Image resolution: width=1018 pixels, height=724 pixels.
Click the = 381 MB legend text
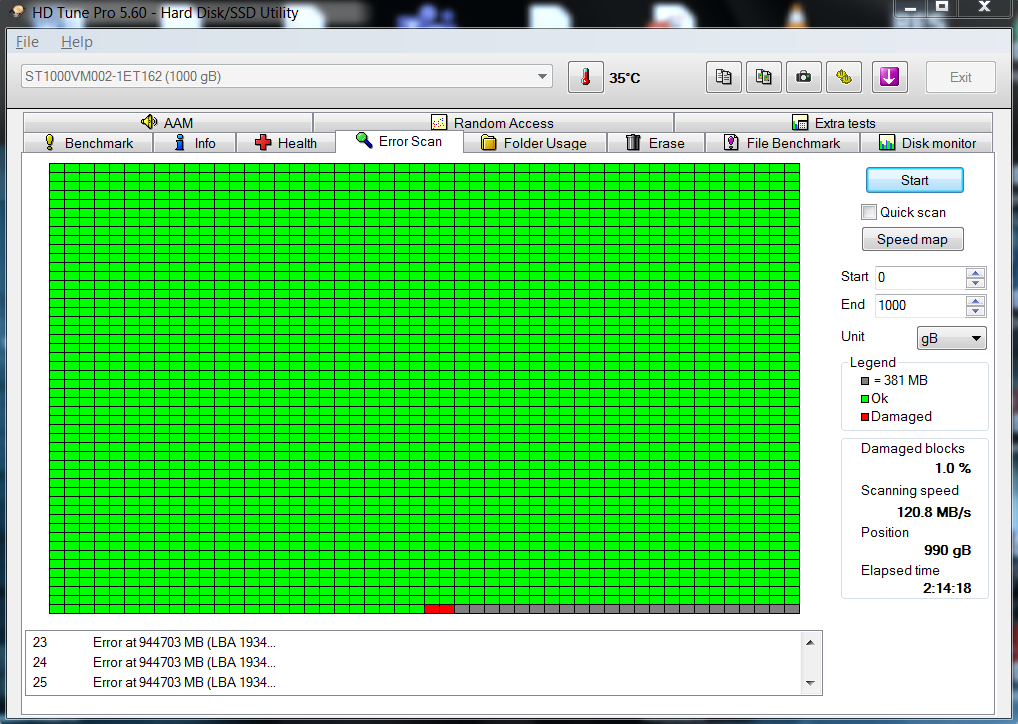point(900,381)
